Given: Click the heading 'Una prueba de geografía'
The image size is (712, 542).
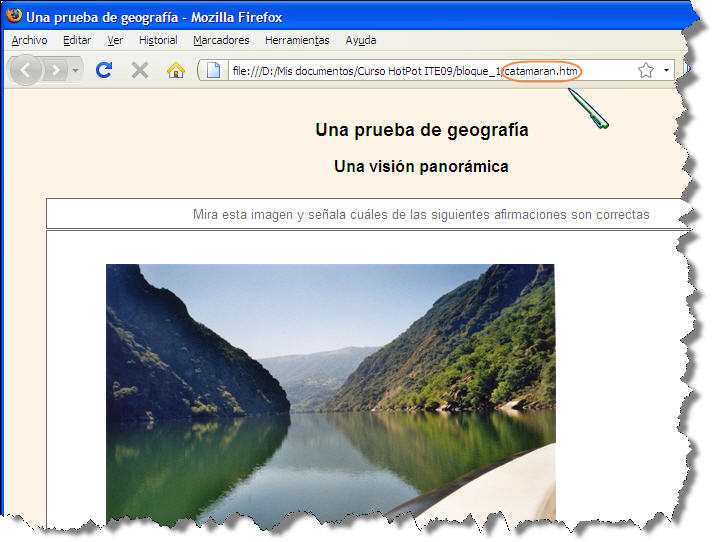Looking at the screenshot, I should pos(422,130).
